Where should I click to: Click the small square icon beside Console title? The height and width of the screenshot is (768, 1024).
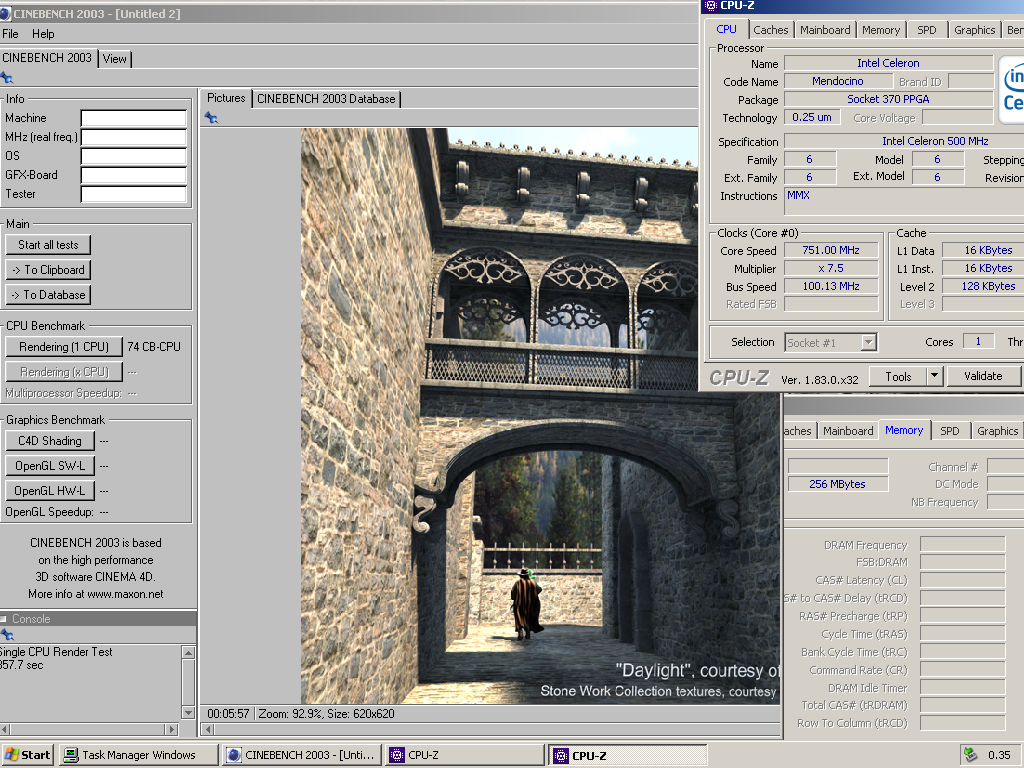[x=3, y=618]
